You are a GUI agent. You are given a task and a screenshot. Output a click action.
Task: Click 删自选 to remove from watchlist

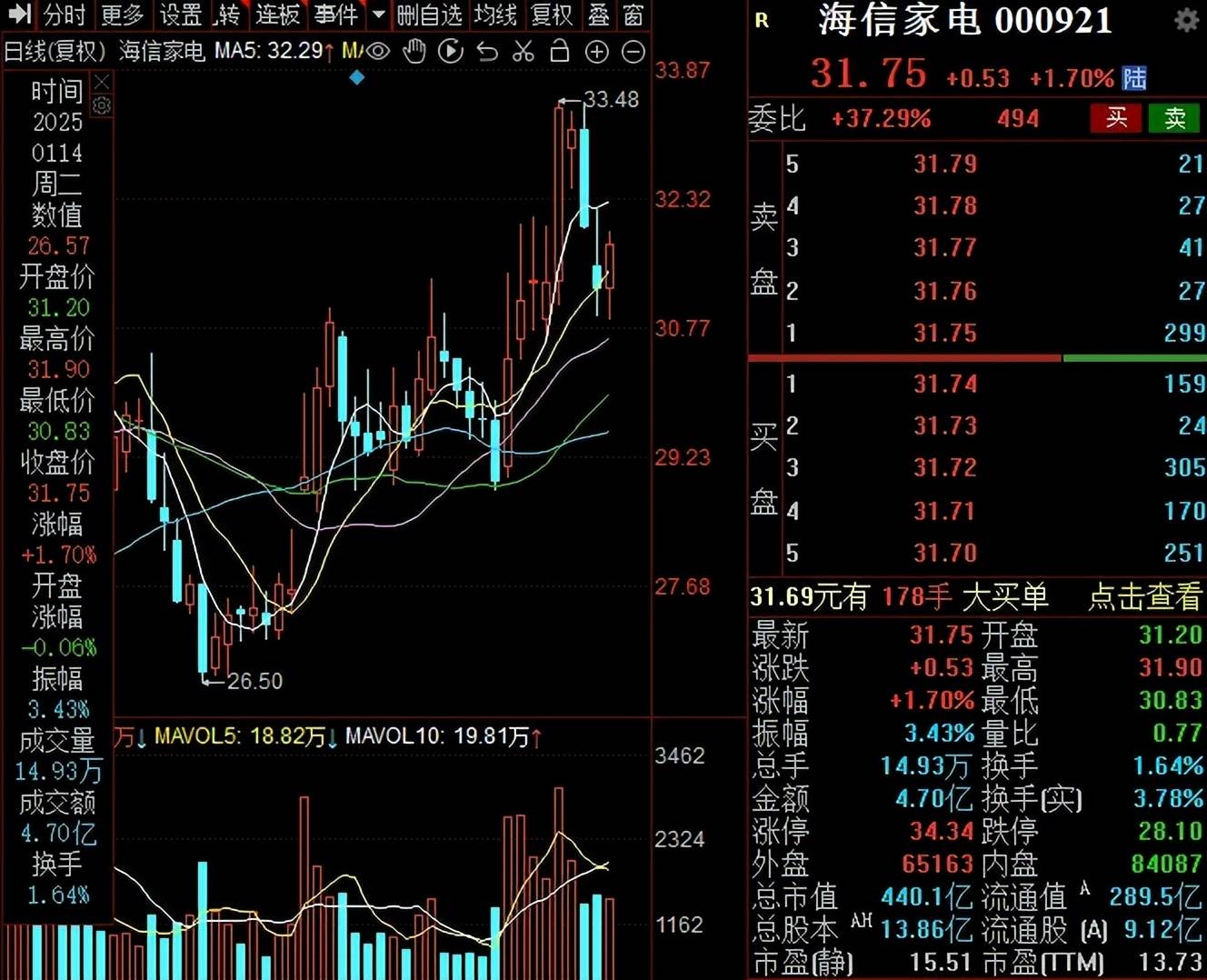point(430,15)
